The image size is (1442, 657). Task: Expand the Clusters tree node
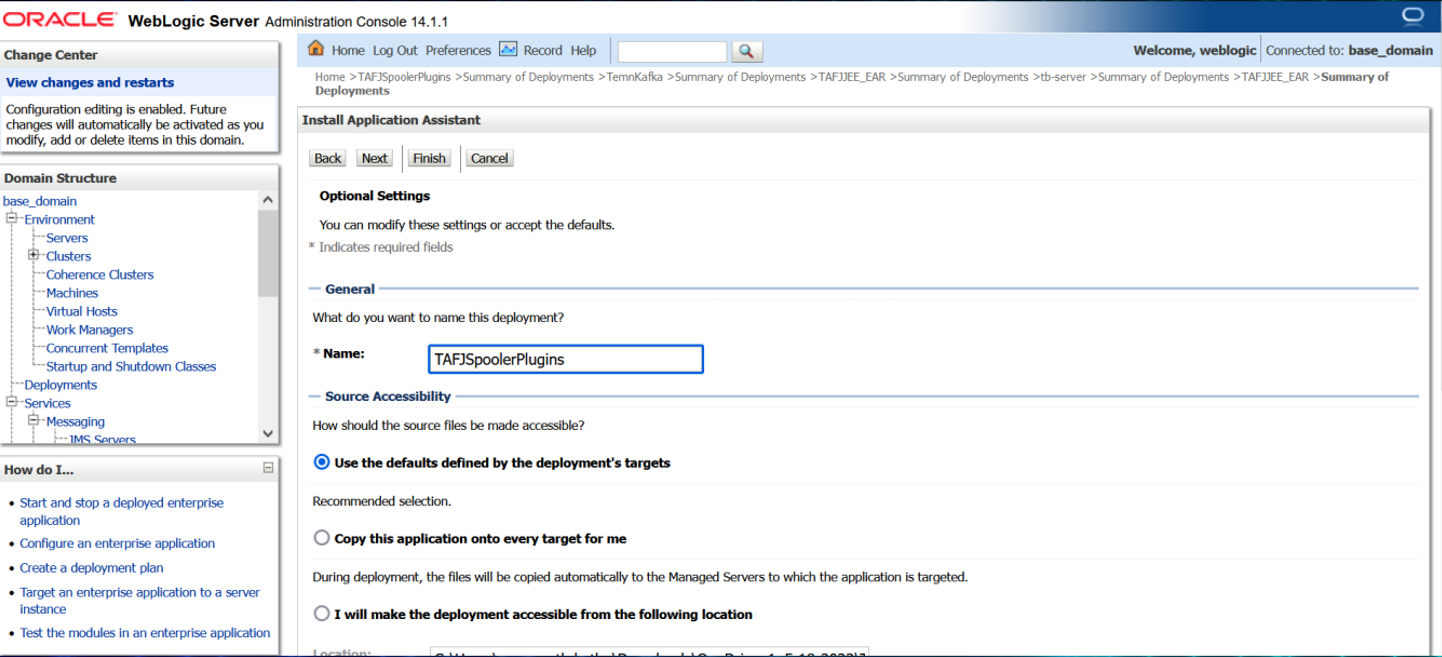[33, 256]
